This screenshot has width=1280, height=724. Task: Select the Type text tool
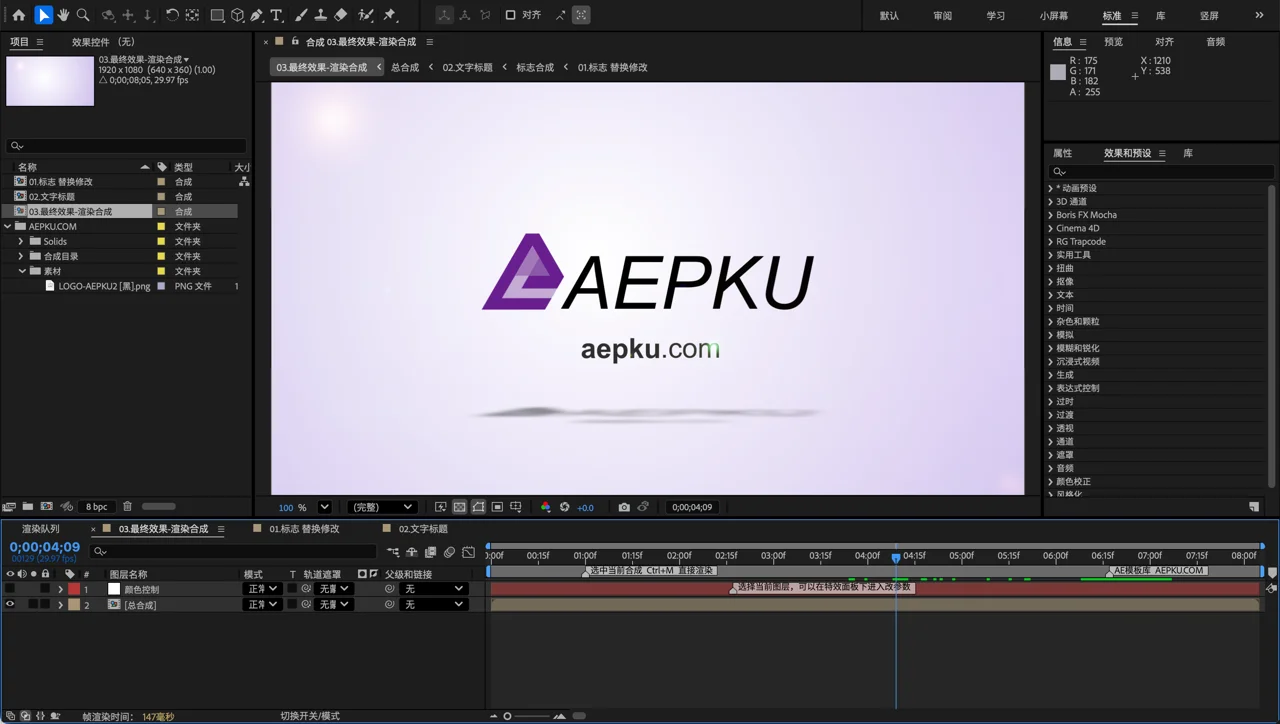[x=277, y=15]
